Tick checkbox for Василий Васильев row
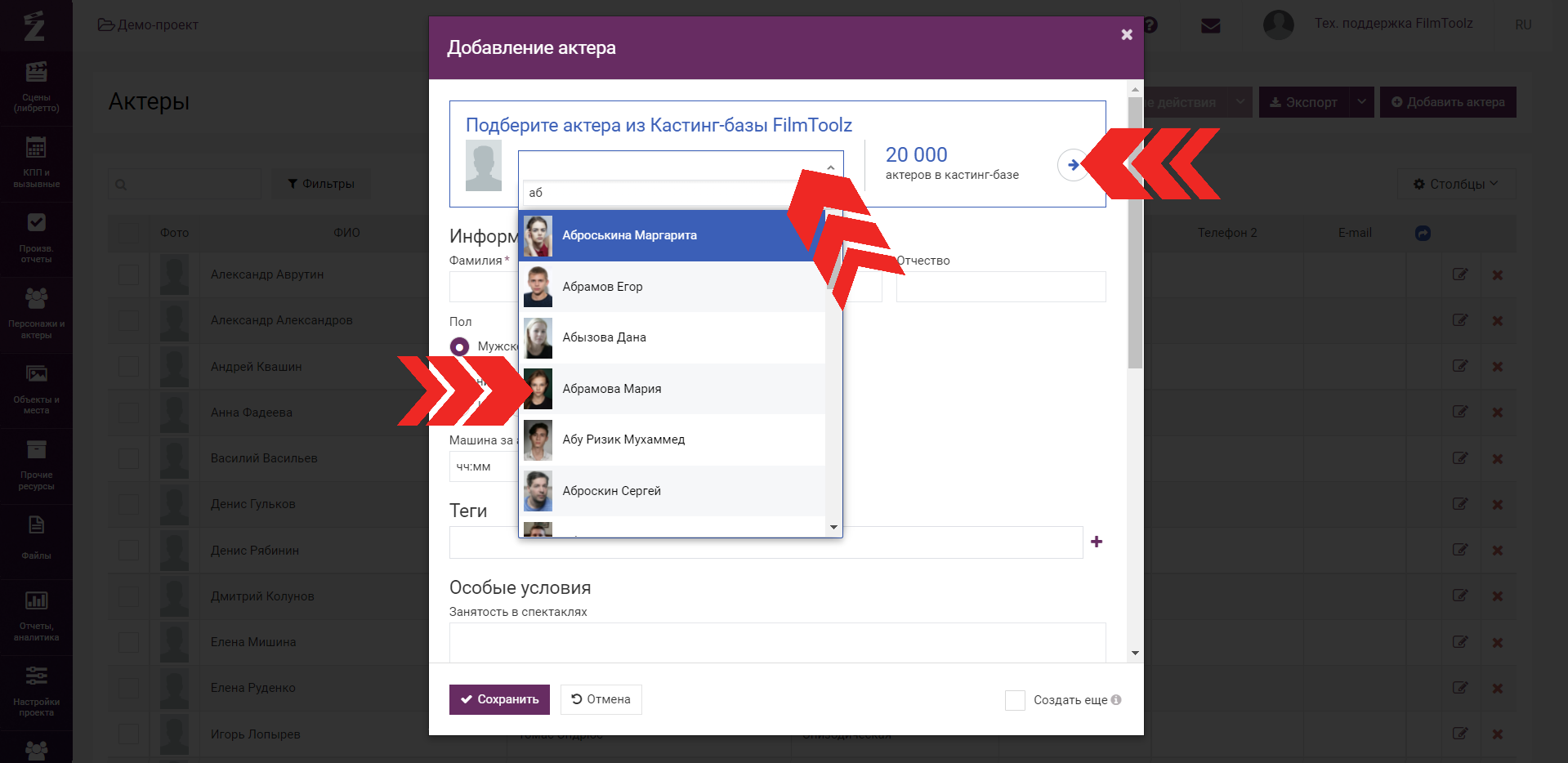 click(x=128, y=458)
